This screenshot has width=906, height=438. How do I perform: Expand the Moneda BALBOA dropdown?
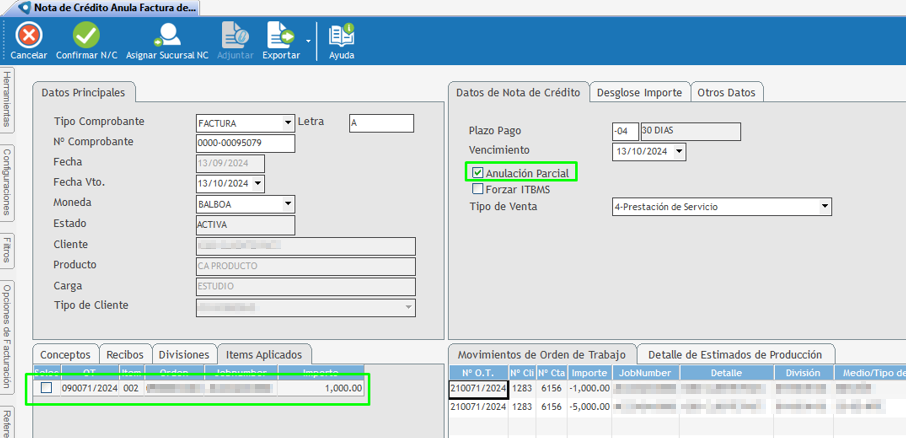(288, 204)
